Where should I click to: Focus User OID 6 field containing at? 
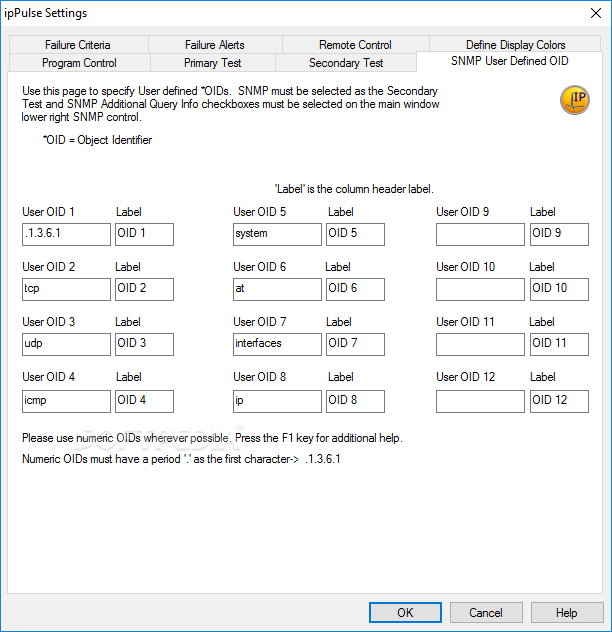point(277,289)
